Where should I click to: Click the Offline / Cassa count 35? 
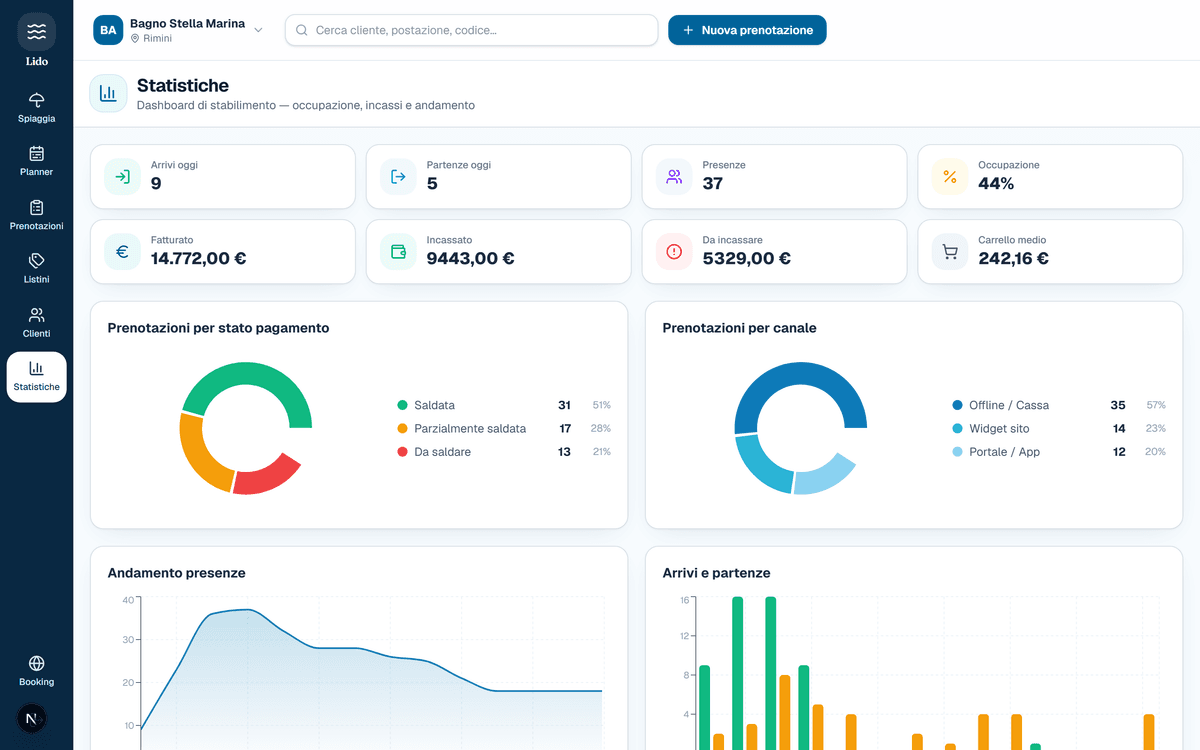tap(1118, 405)
